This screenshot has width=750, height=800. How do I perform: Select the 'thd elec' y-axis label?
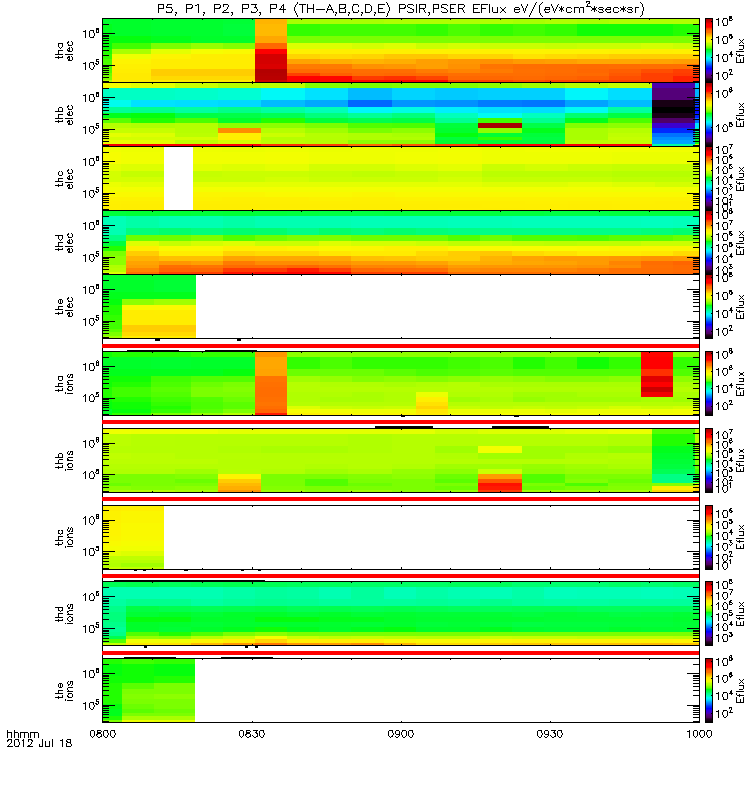click(65, 243)
